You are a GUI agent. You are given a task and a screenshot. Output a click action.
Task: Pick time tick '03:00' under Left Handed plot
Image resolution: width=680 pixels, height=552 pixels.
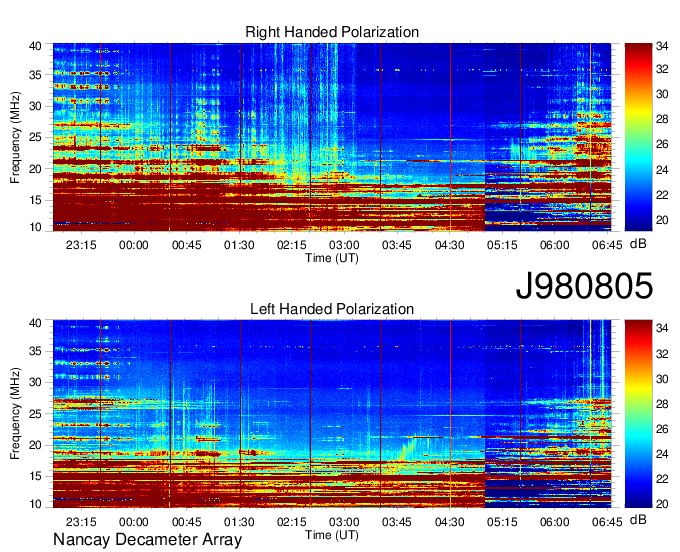click(344, 522)
